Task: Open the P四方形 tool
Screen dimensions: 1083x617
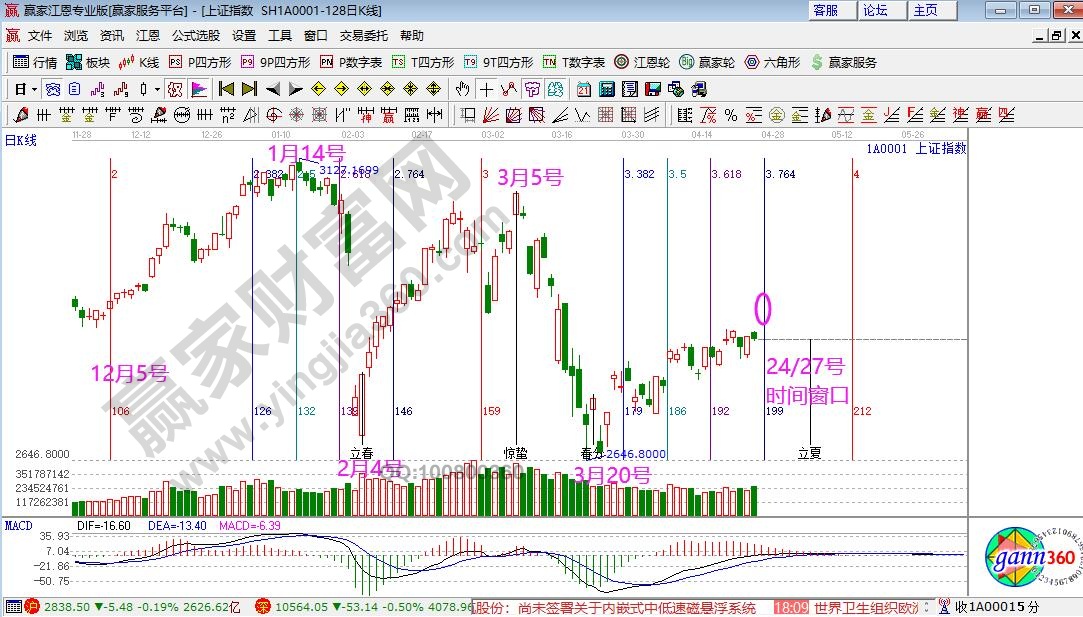Action: click(x=200, y=62)
